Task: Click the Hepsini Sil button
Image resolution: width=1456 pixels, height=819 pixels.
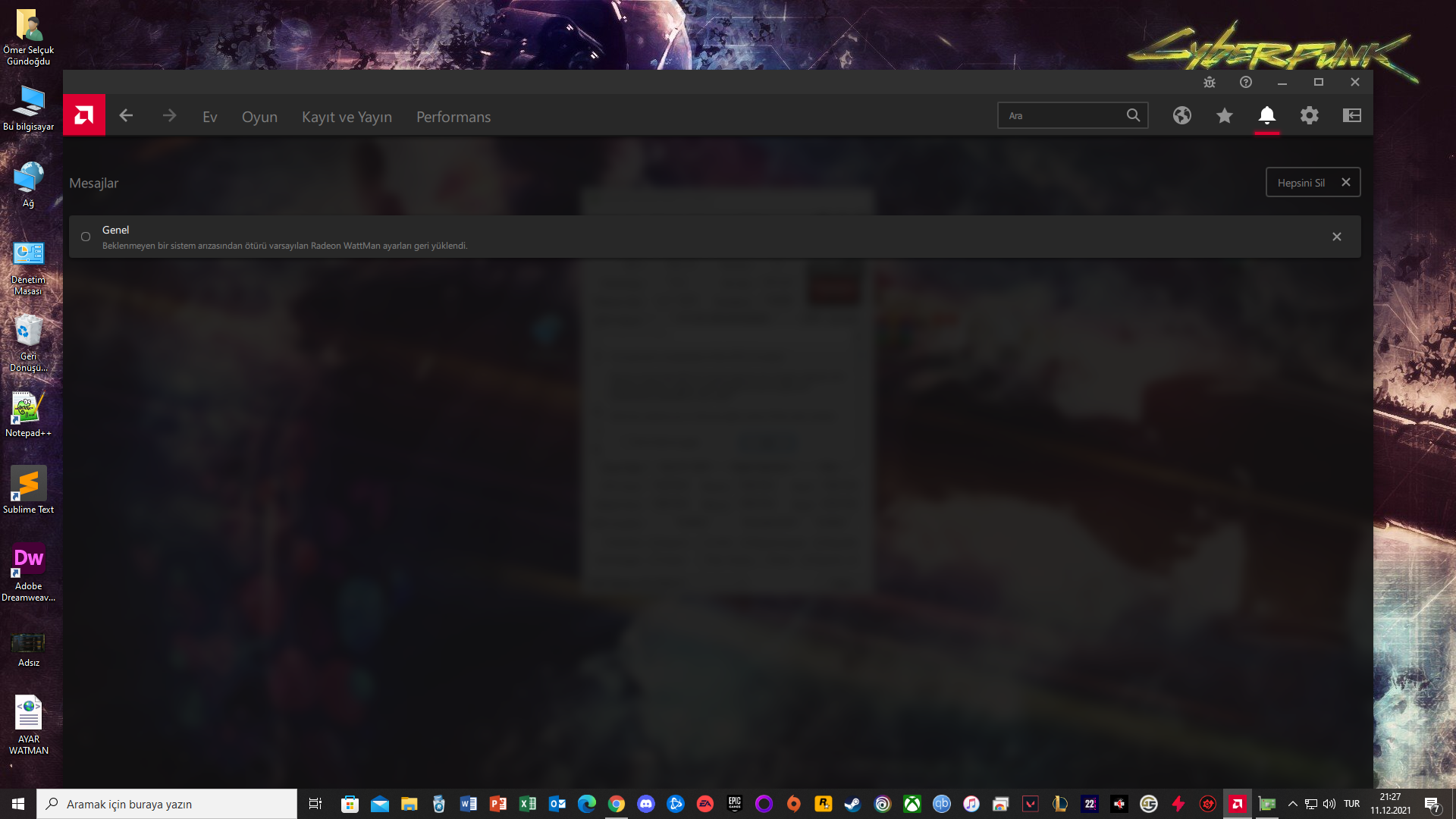Action: coord(1301,183)
